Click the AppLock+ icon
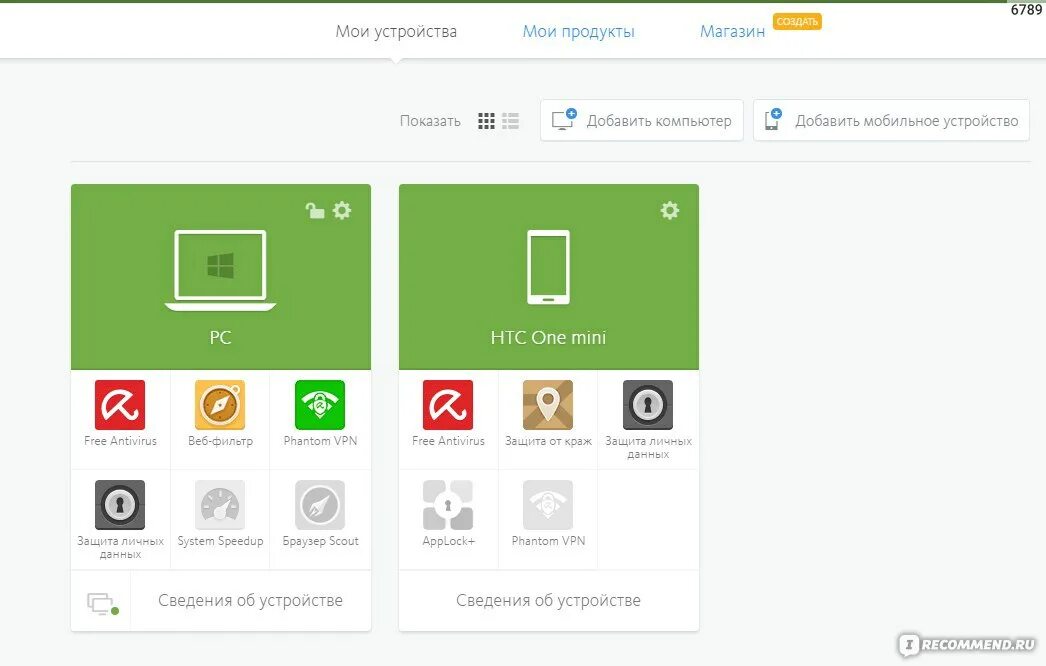The width and height of the screenshot is (1046, 666). pyautogui.click(x=448, y=505)
